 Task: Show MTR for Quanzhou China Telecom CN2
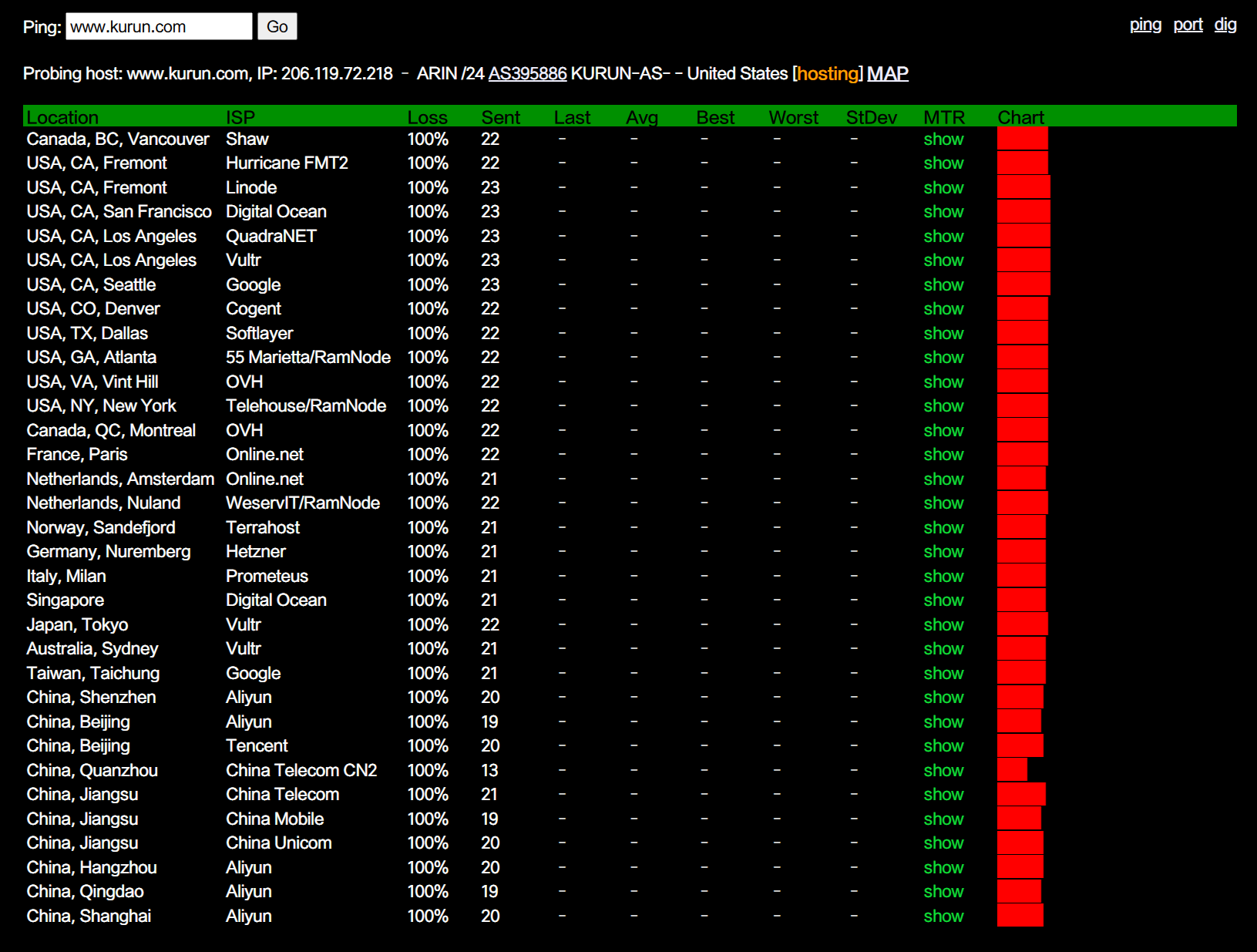943,770
